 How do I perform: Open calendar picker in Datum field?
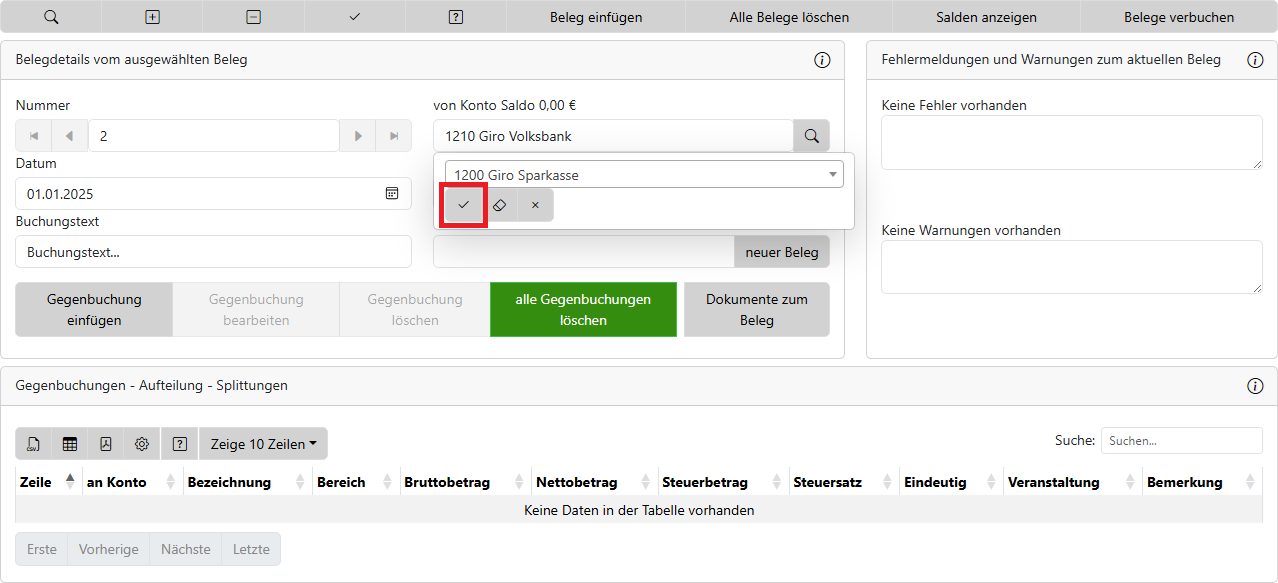[x=392, y=194]
